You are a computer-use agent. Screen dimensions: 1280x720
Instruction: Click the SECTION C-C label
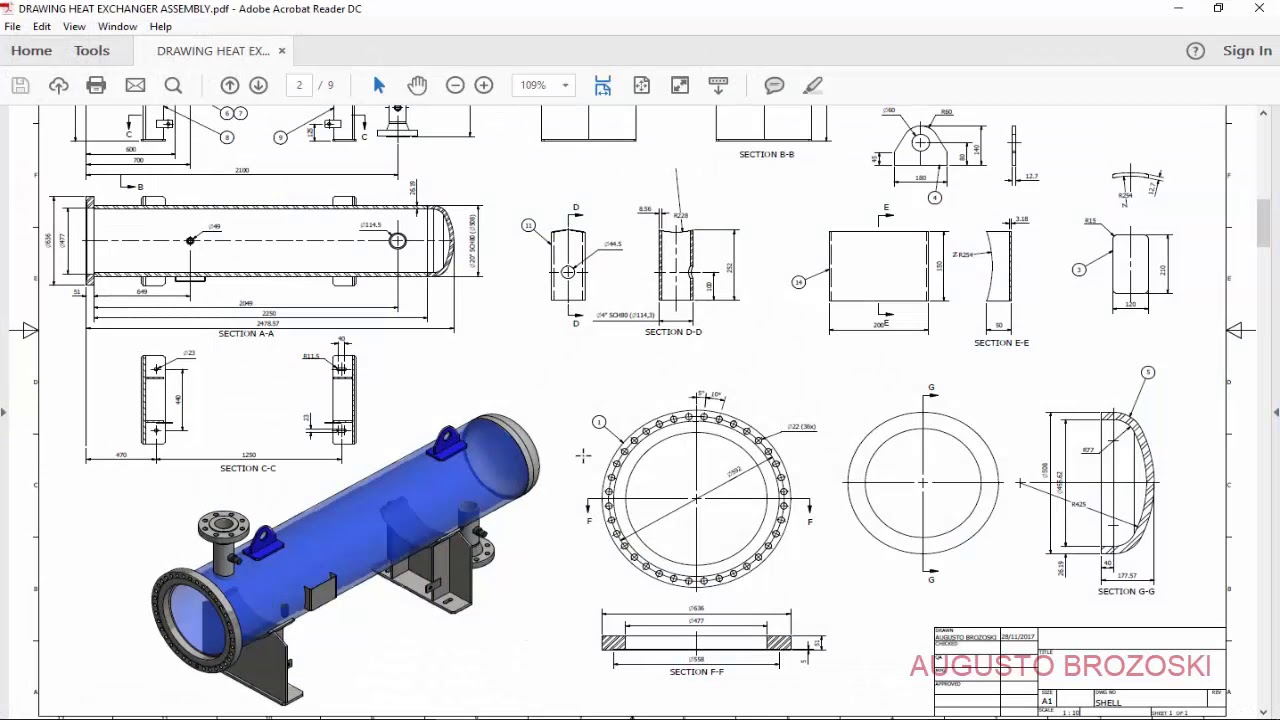click(248, 468)
